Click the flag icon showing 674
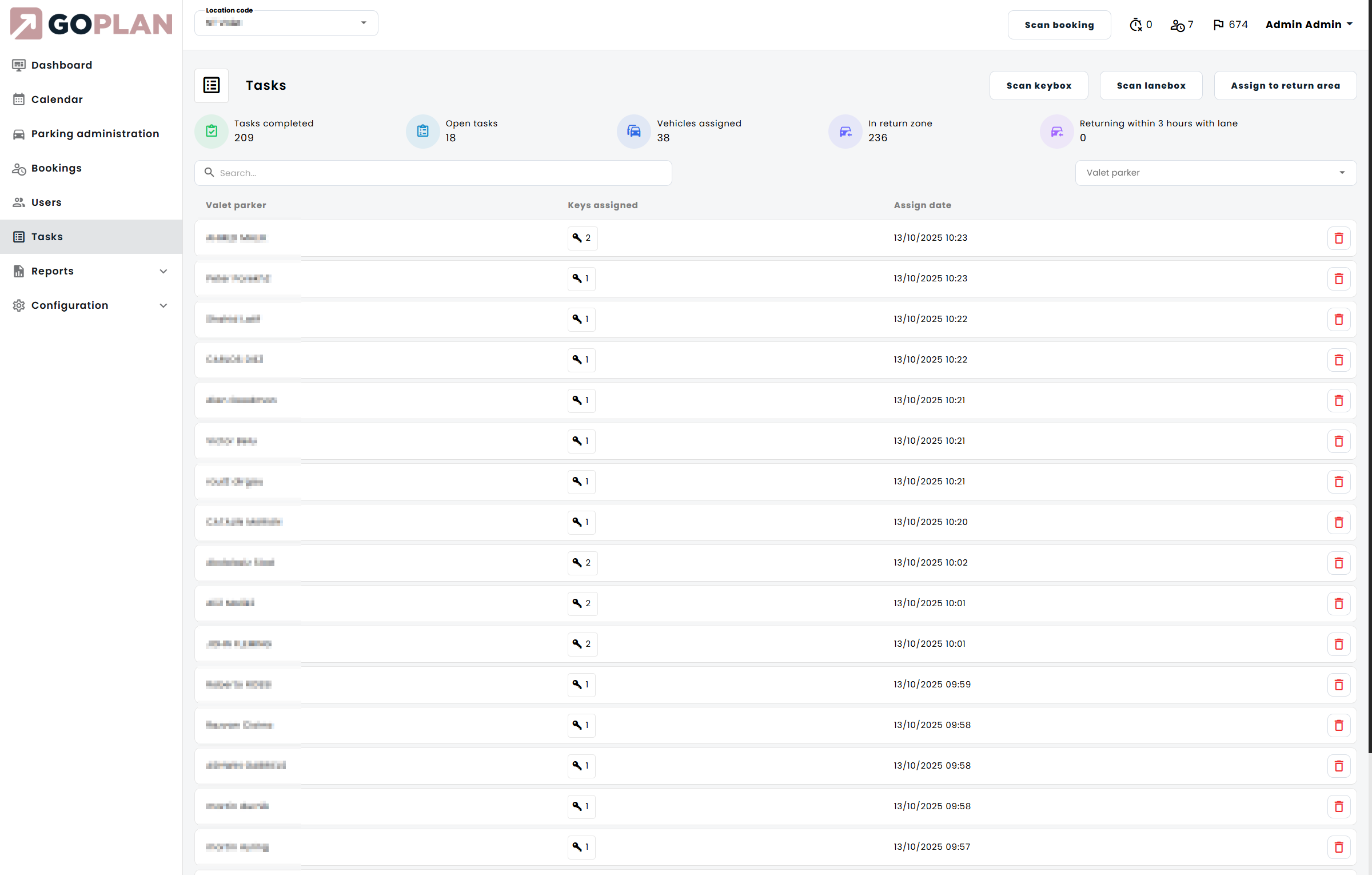The width and height of the screenshot is (1372, 875). 1218,25
